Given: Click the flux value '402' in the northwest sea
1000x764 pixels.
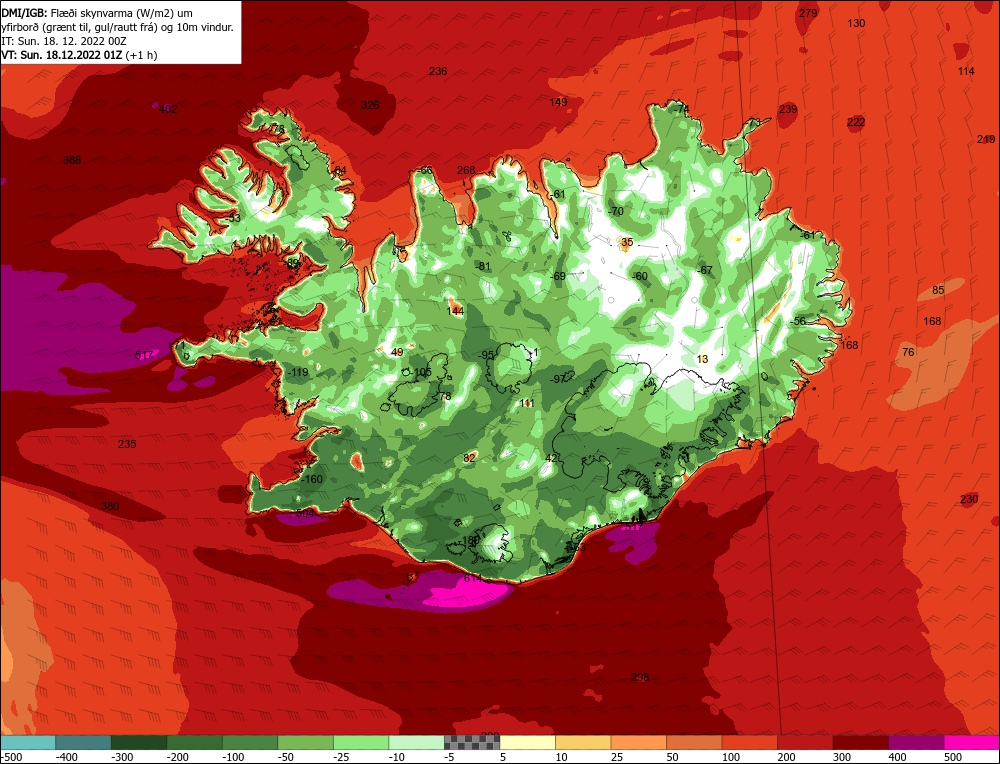Looking at the screenshot, I should [x=168, y=109].
